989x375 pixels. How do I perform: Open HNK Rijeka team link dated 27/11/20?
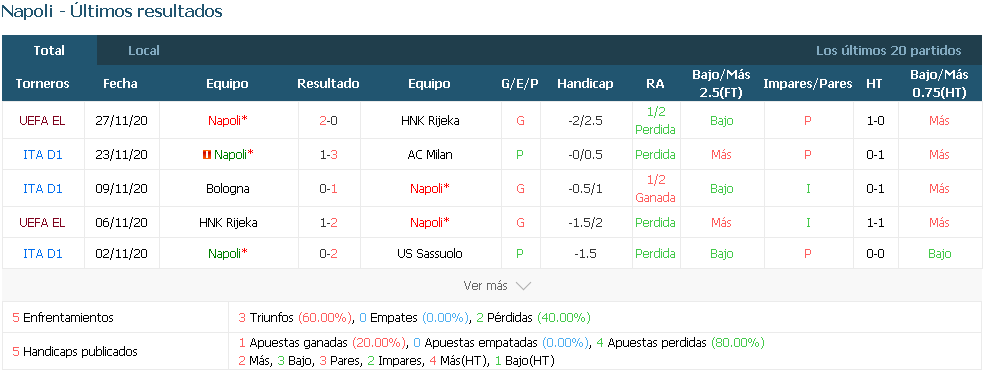[429, 120]
